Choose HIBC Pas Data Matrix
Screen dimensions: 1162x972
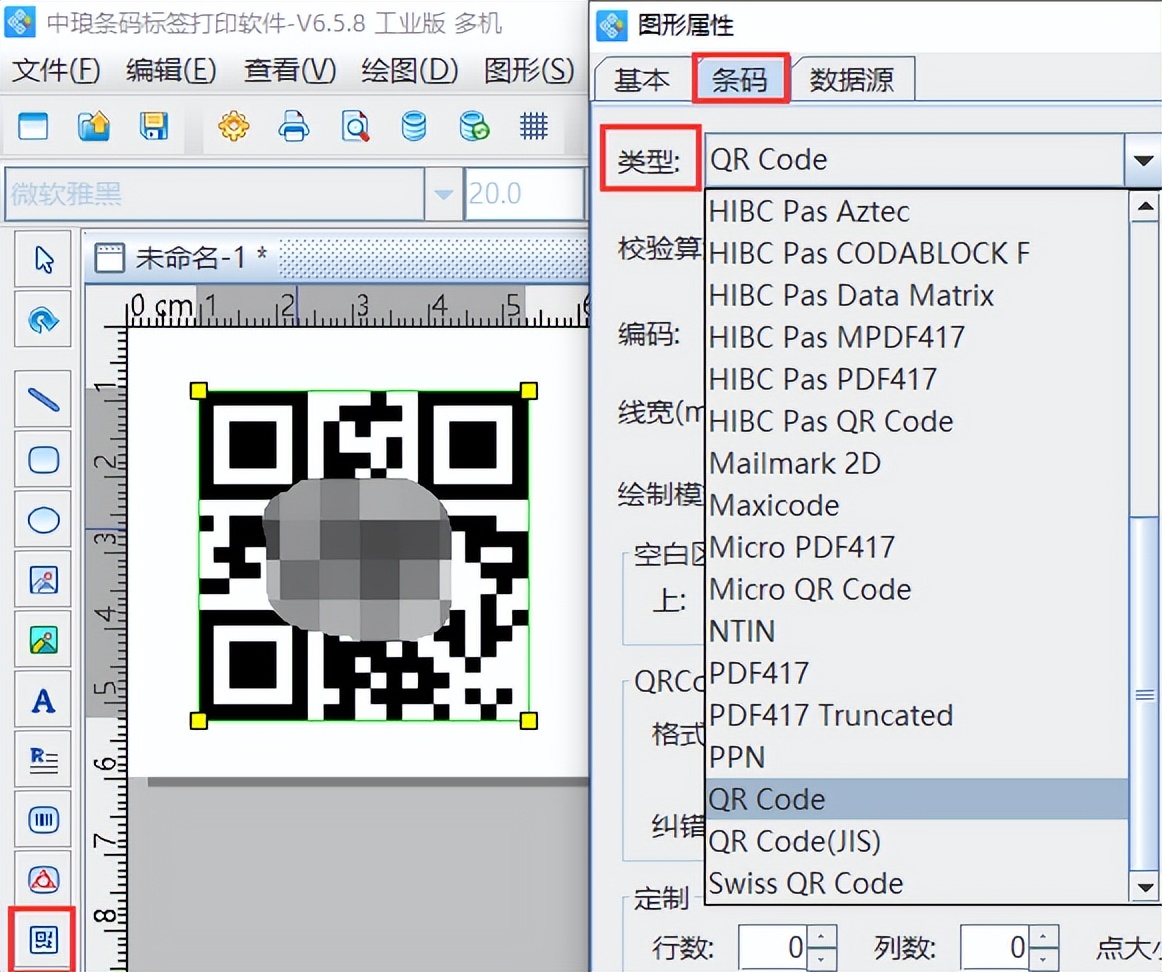coord(916,296)
